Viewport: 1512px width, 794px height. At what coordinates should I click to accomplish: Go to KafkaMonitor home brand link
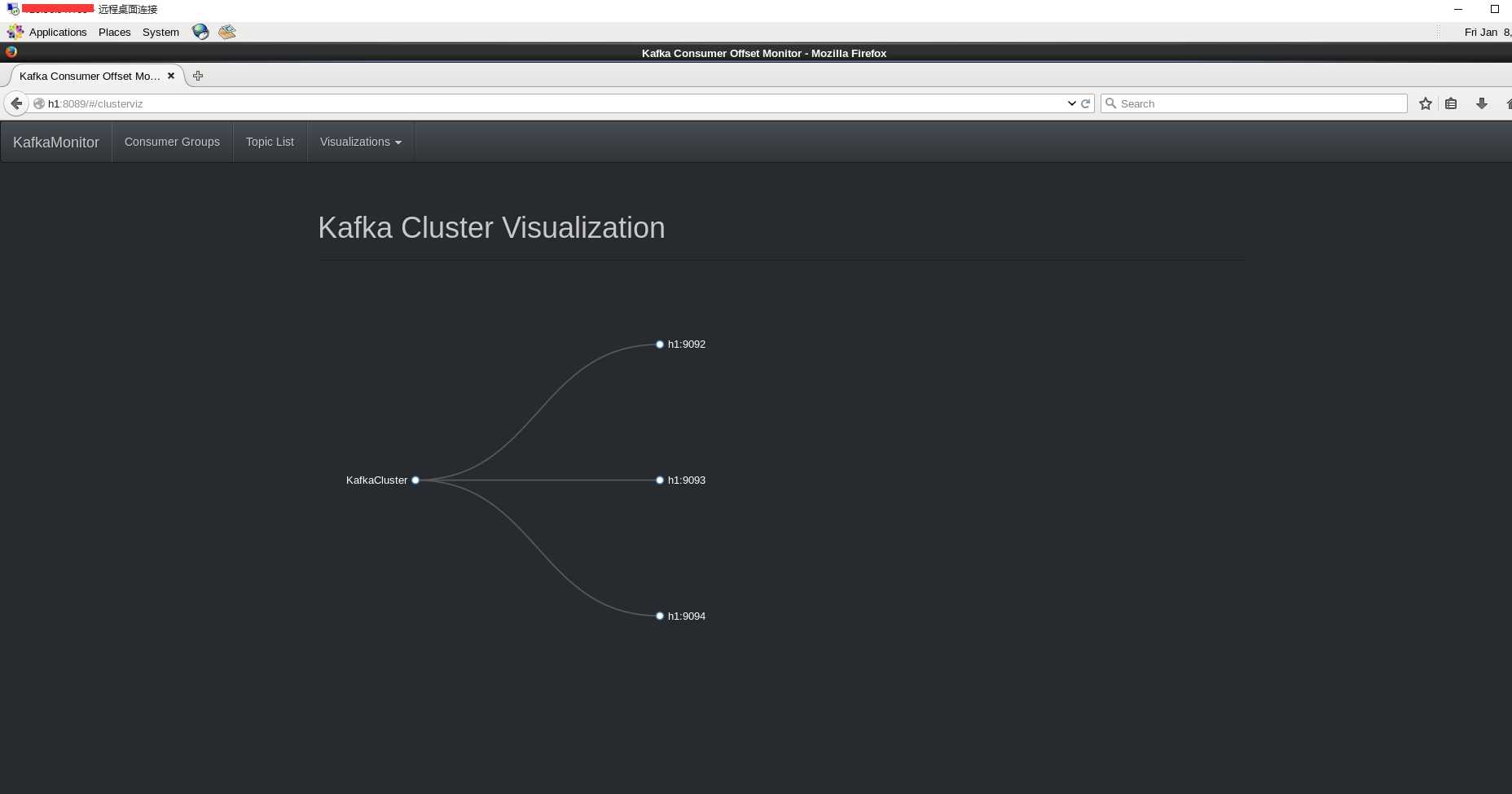coord(56,142)
